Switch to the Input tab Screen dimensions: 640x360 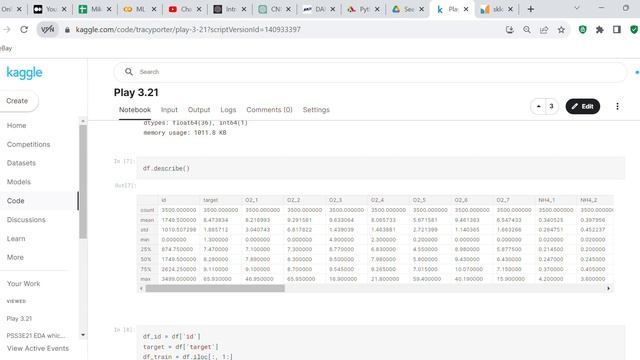click(x=169, y=110)
